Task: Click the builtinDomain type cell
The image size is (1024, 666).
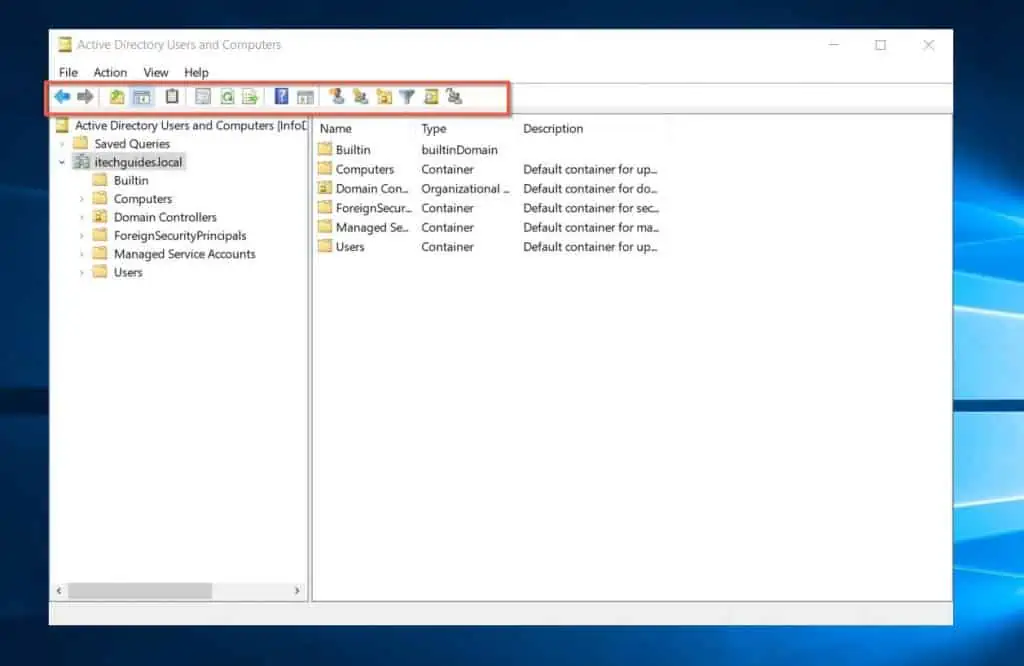Action: tap(459, 150)
